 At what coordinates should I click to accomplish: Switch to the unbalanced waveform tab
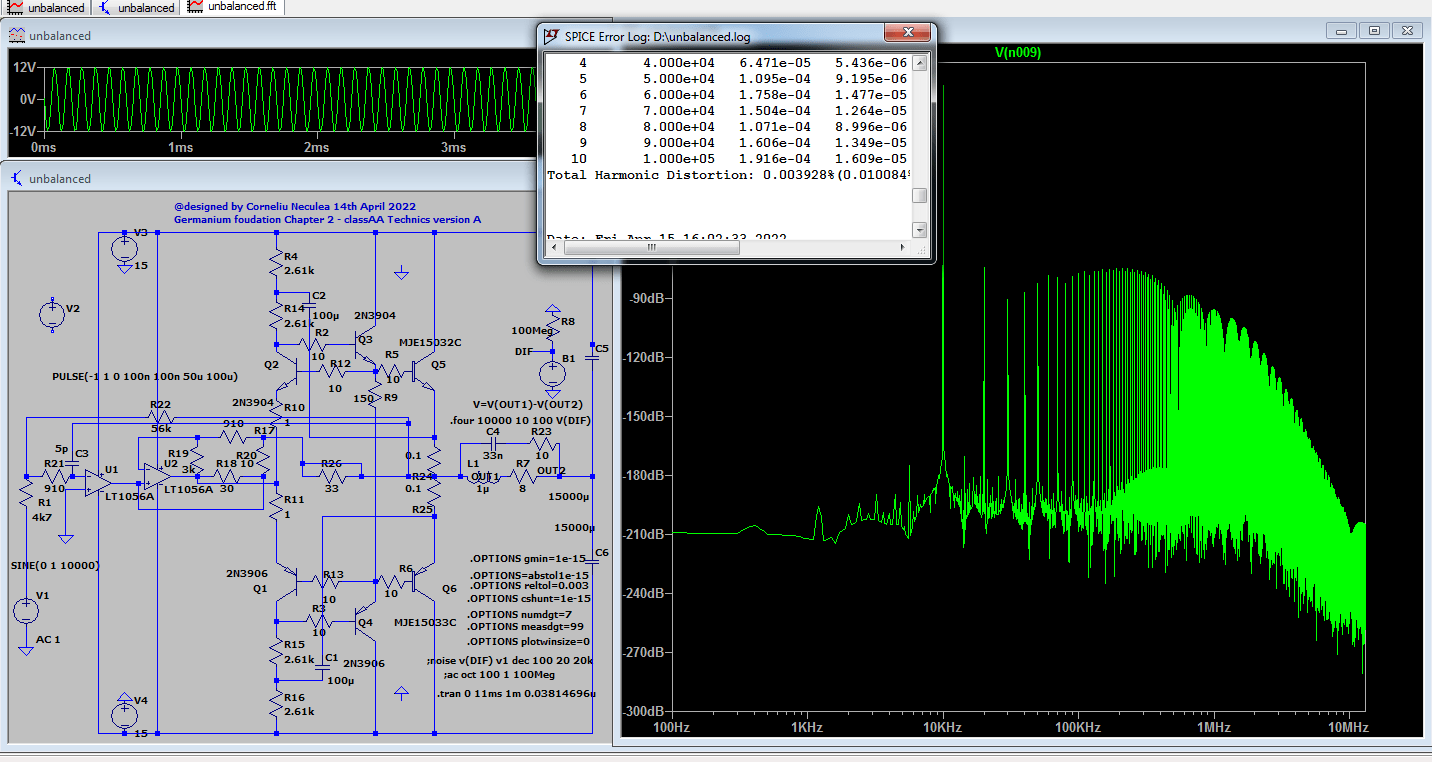click(45, 7)
